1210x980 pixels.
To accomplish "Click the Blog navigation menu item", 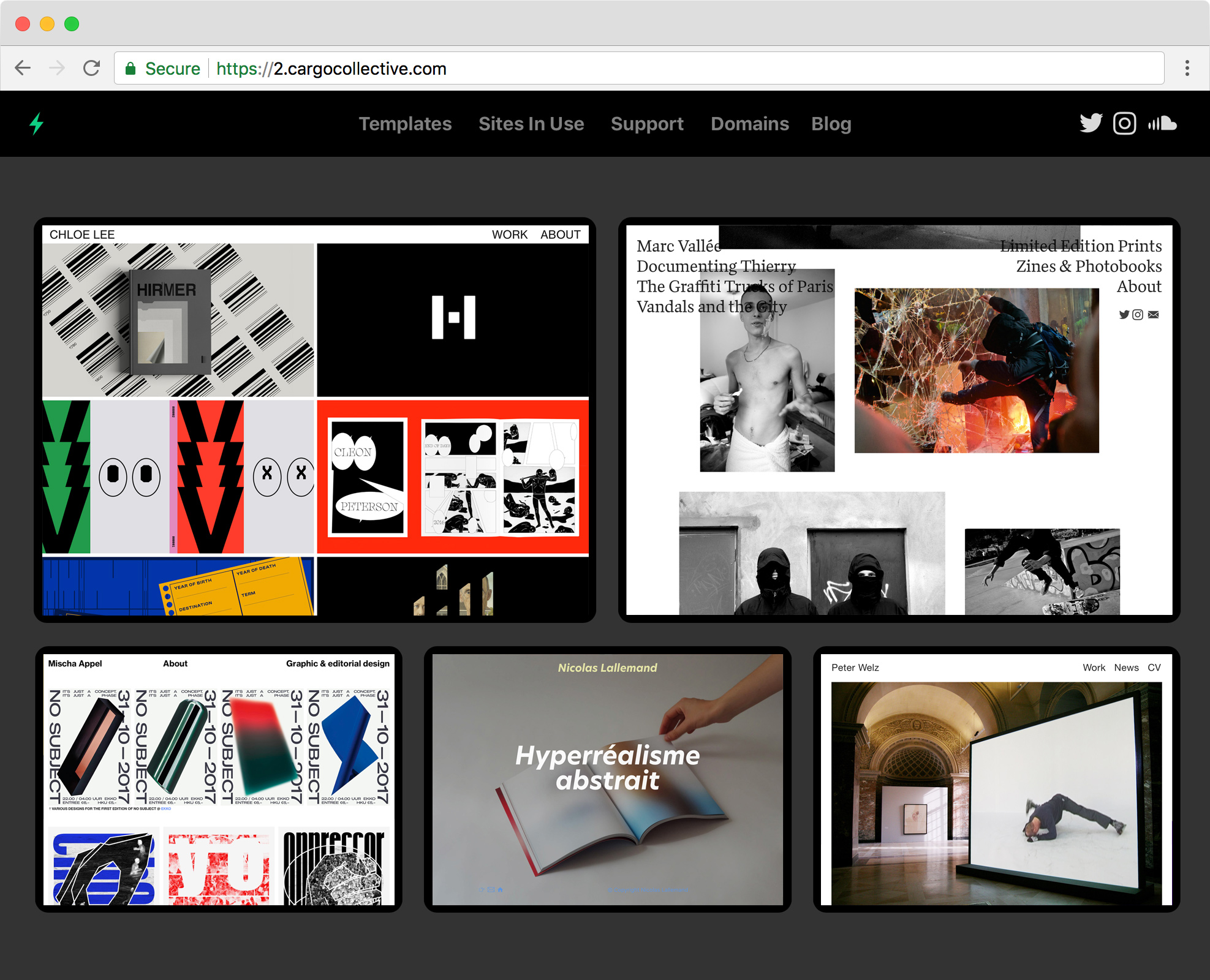I will (832, 124).
